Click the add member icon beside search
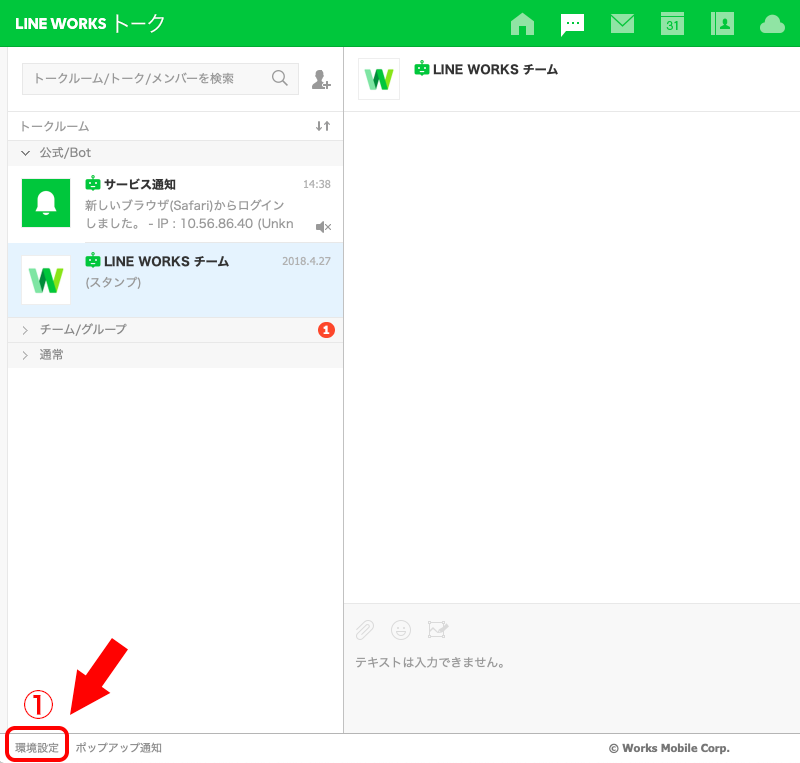 tap(321, 79)
